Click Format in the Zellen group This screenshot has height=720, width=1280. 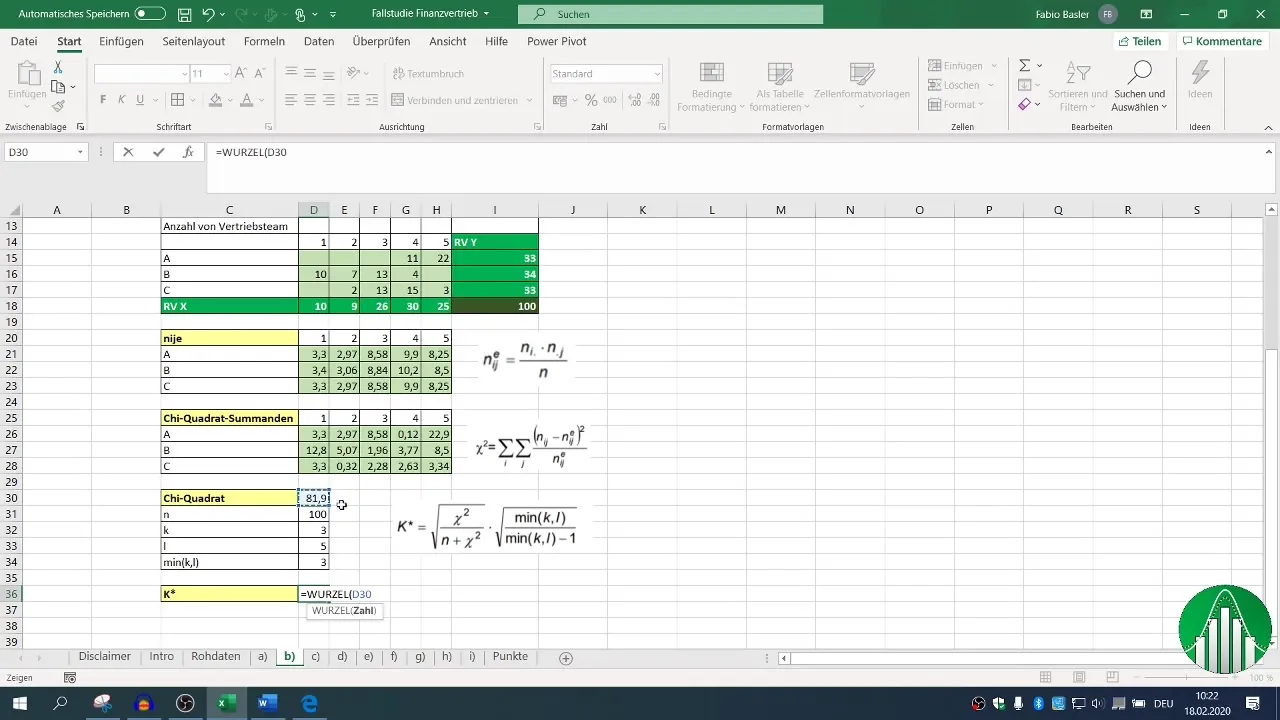(955, 104)
